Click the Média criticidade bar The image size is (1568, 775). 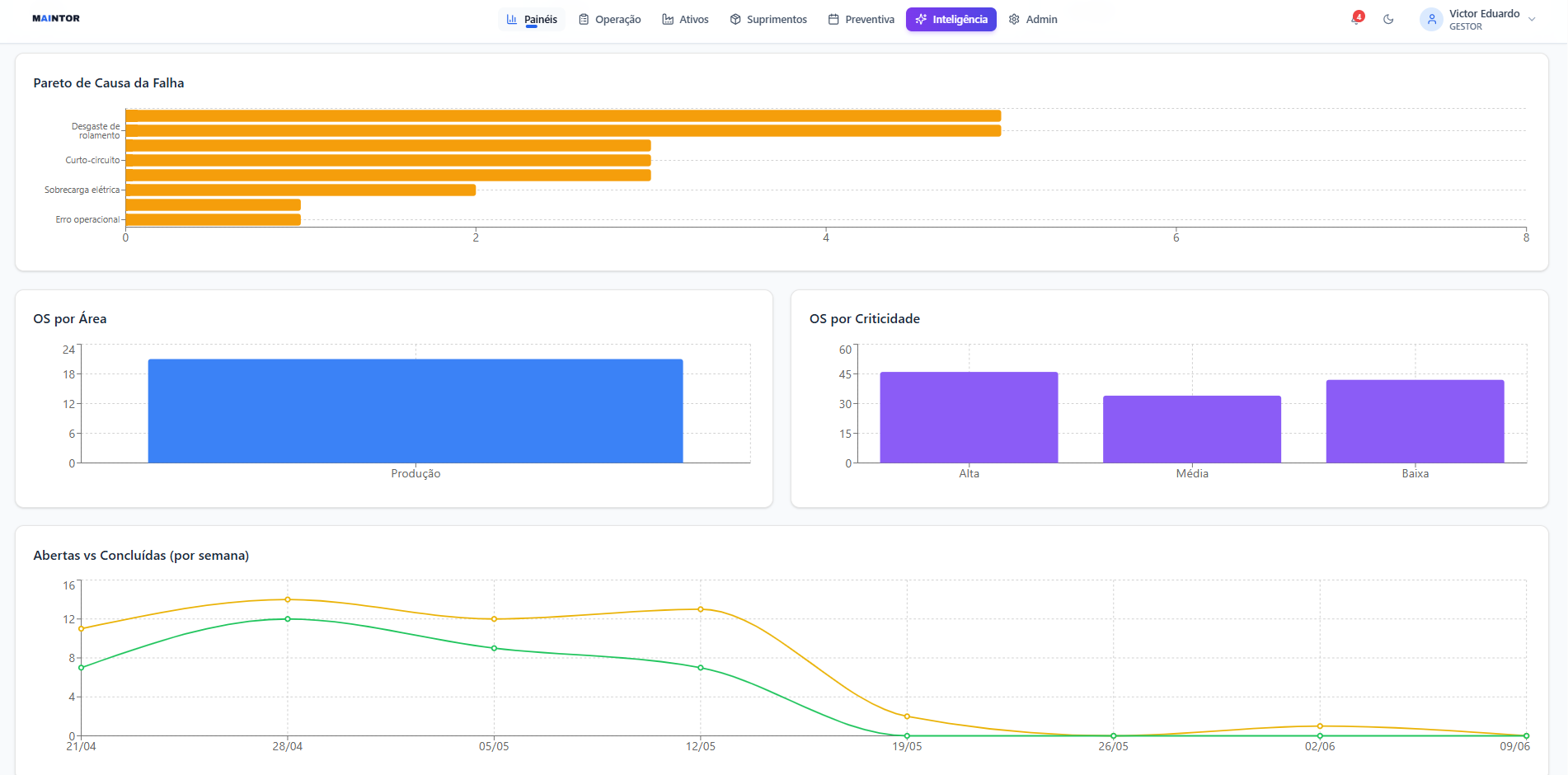[x=1192, y=429]
